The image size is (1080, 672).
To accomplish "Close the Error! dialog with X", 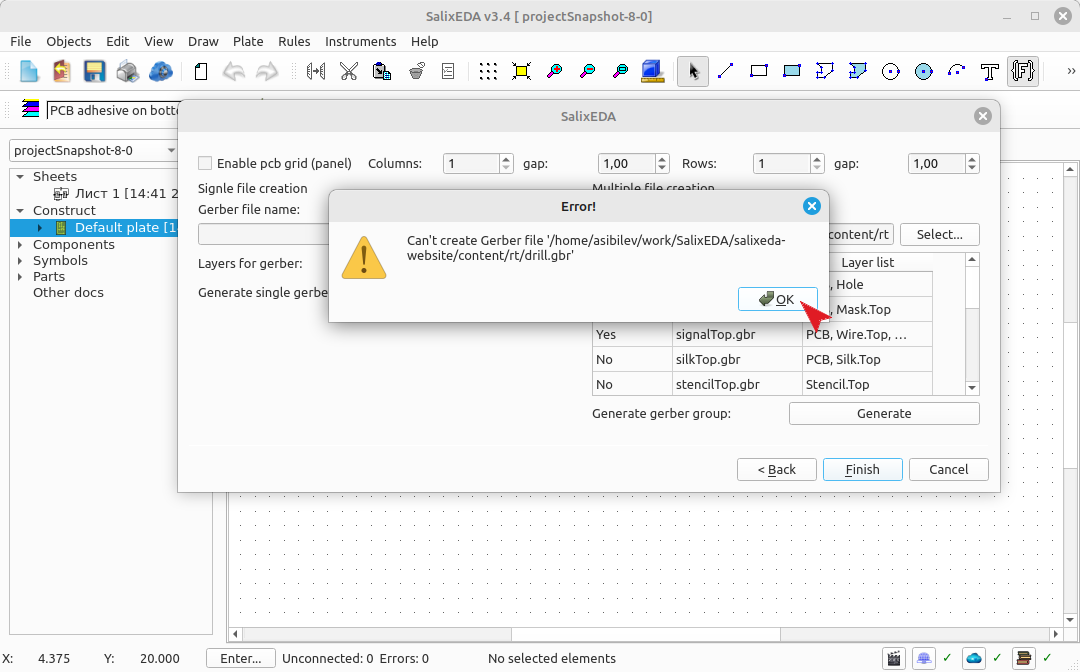I will click(x=811, y=206).
